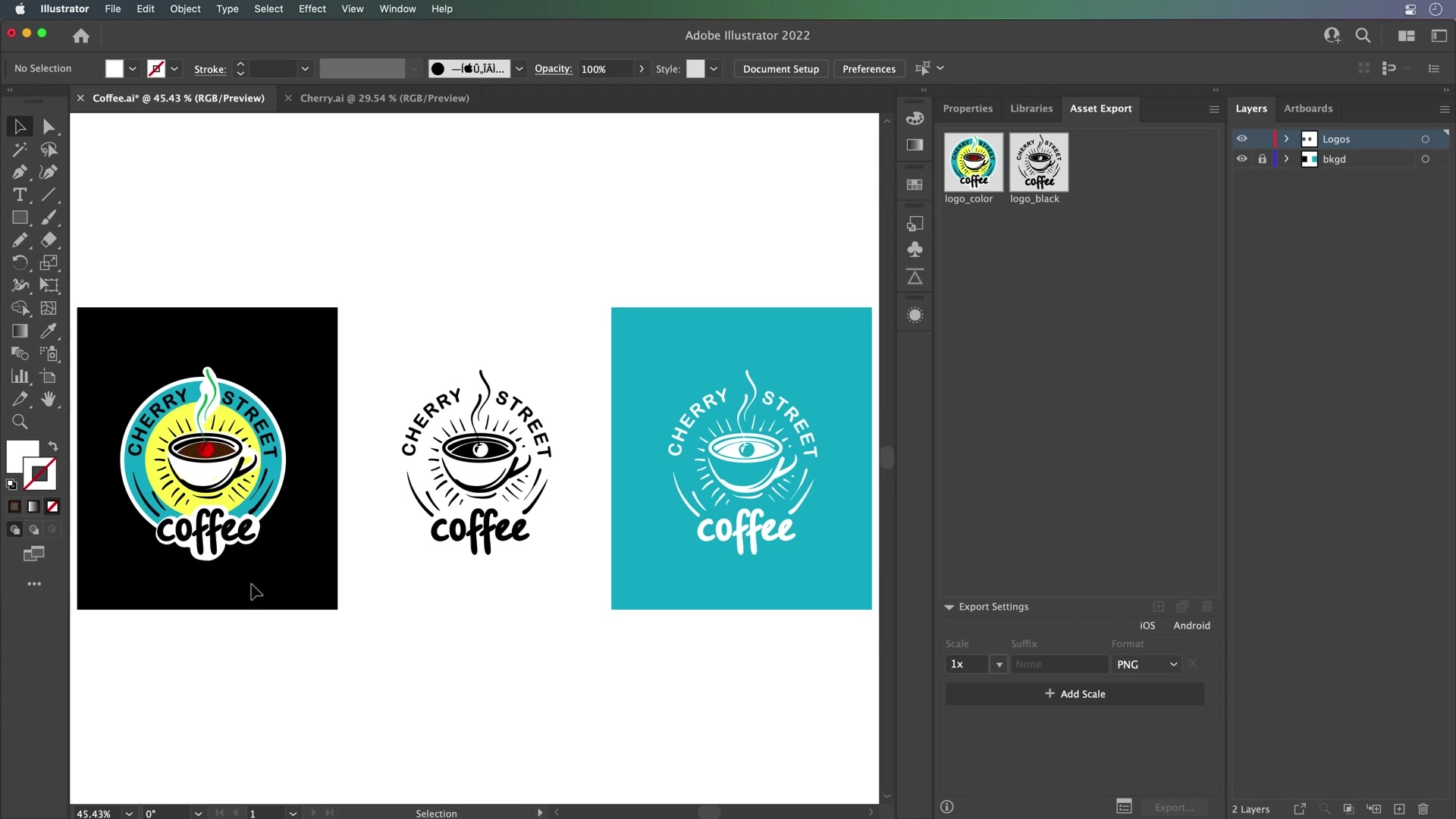Open the 1x Scale dropdown
Viewport: 1456px width, 819px height.
[x=999, y=664]
